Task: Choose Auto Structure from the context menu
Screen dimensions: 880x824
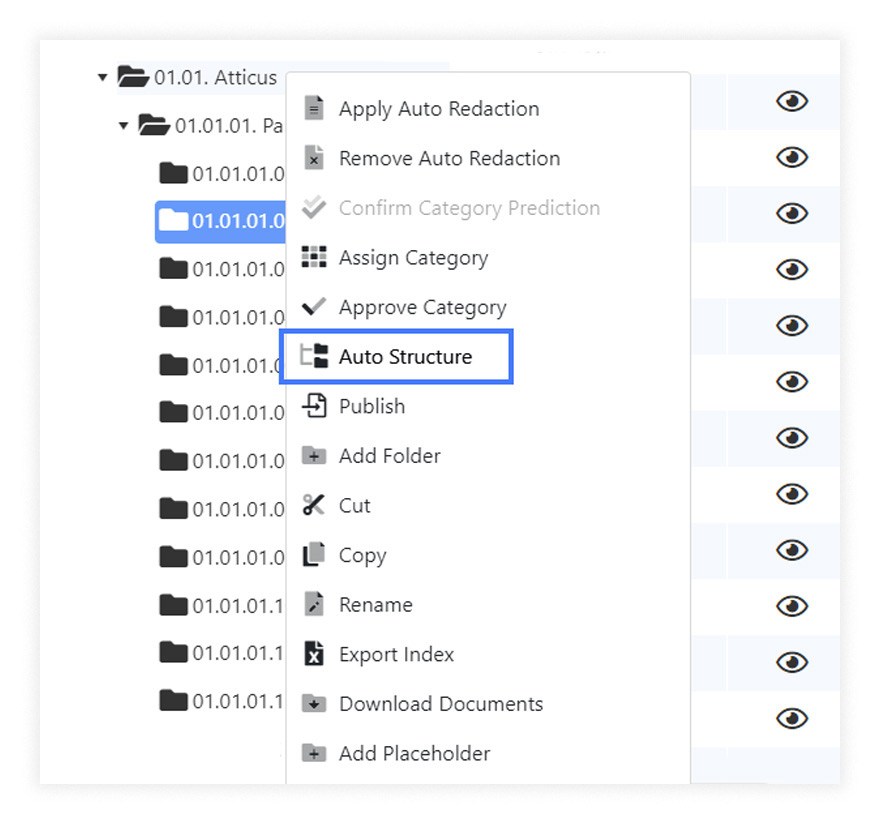Action: click(x=405, y=356)
